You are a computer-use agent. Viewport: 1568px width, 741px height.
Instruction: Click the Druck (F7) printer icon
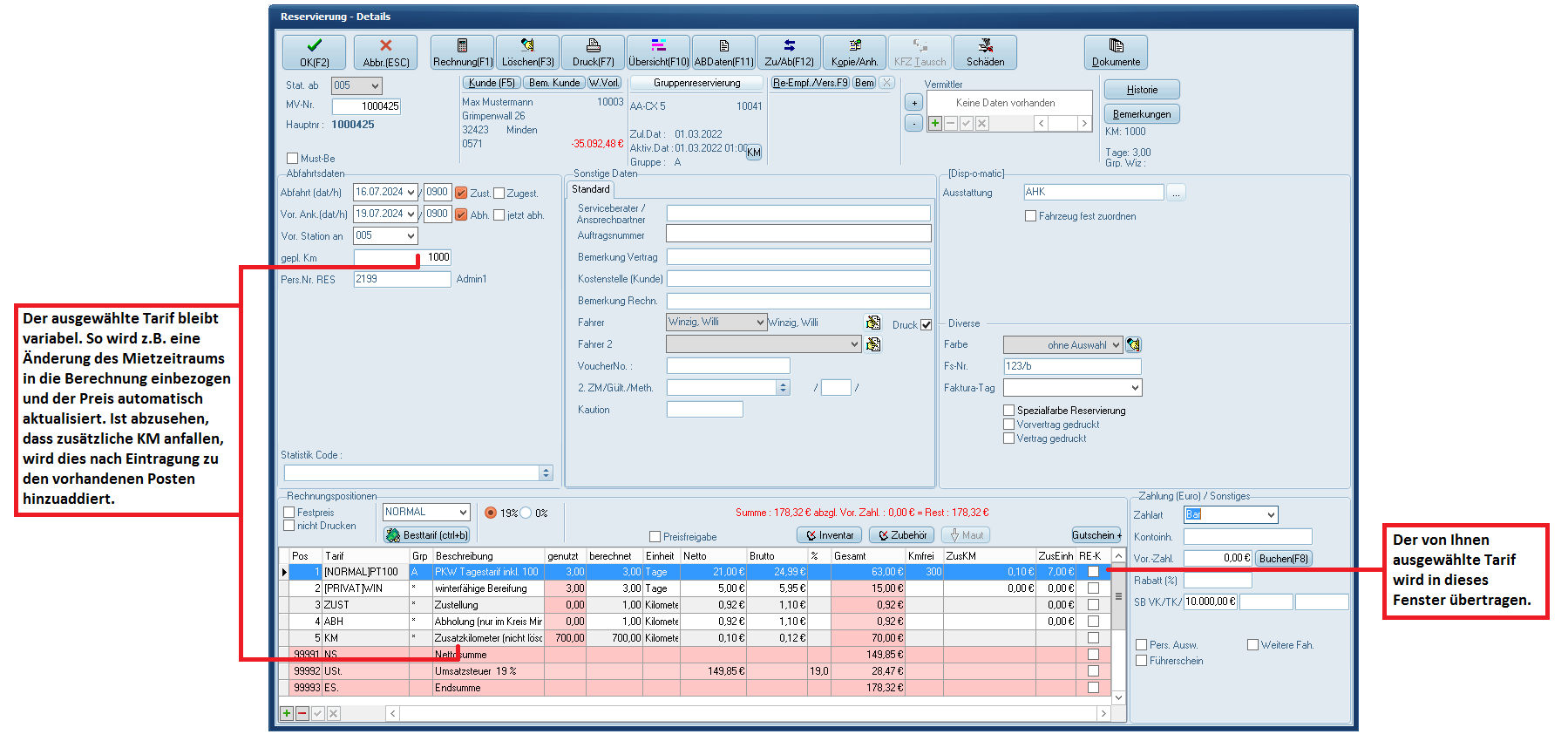593,52
